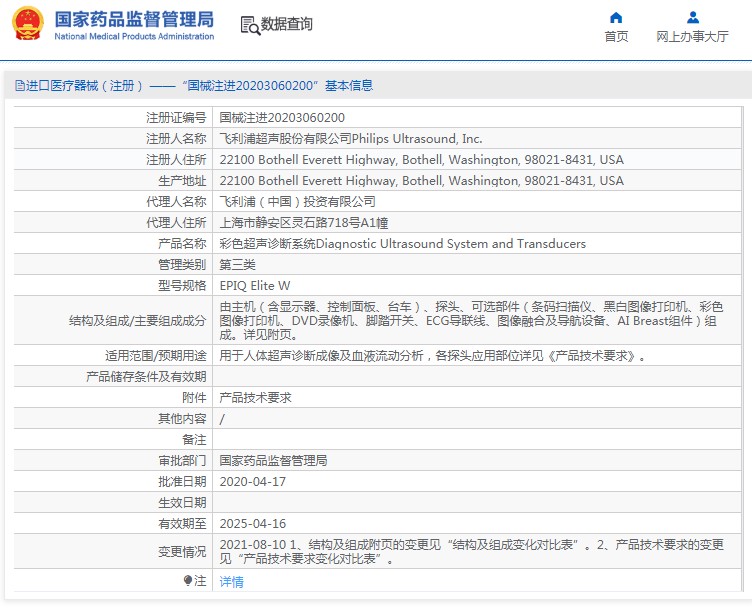Click the national emblem logo
The image size is (752, 609).
(x=28, y=23)
